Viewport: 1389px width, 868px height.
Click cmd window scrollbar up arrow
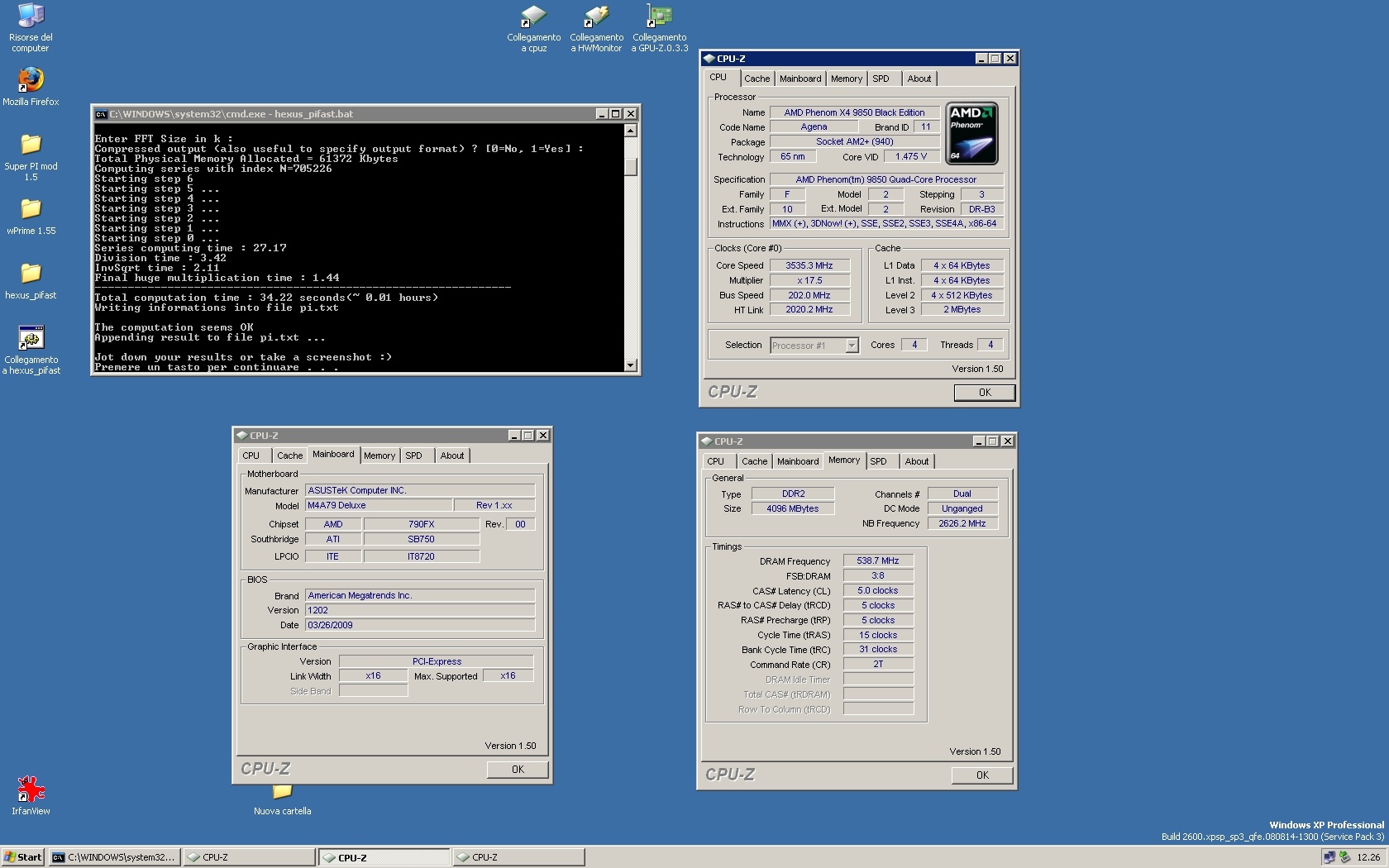click(x=631, y=131)
